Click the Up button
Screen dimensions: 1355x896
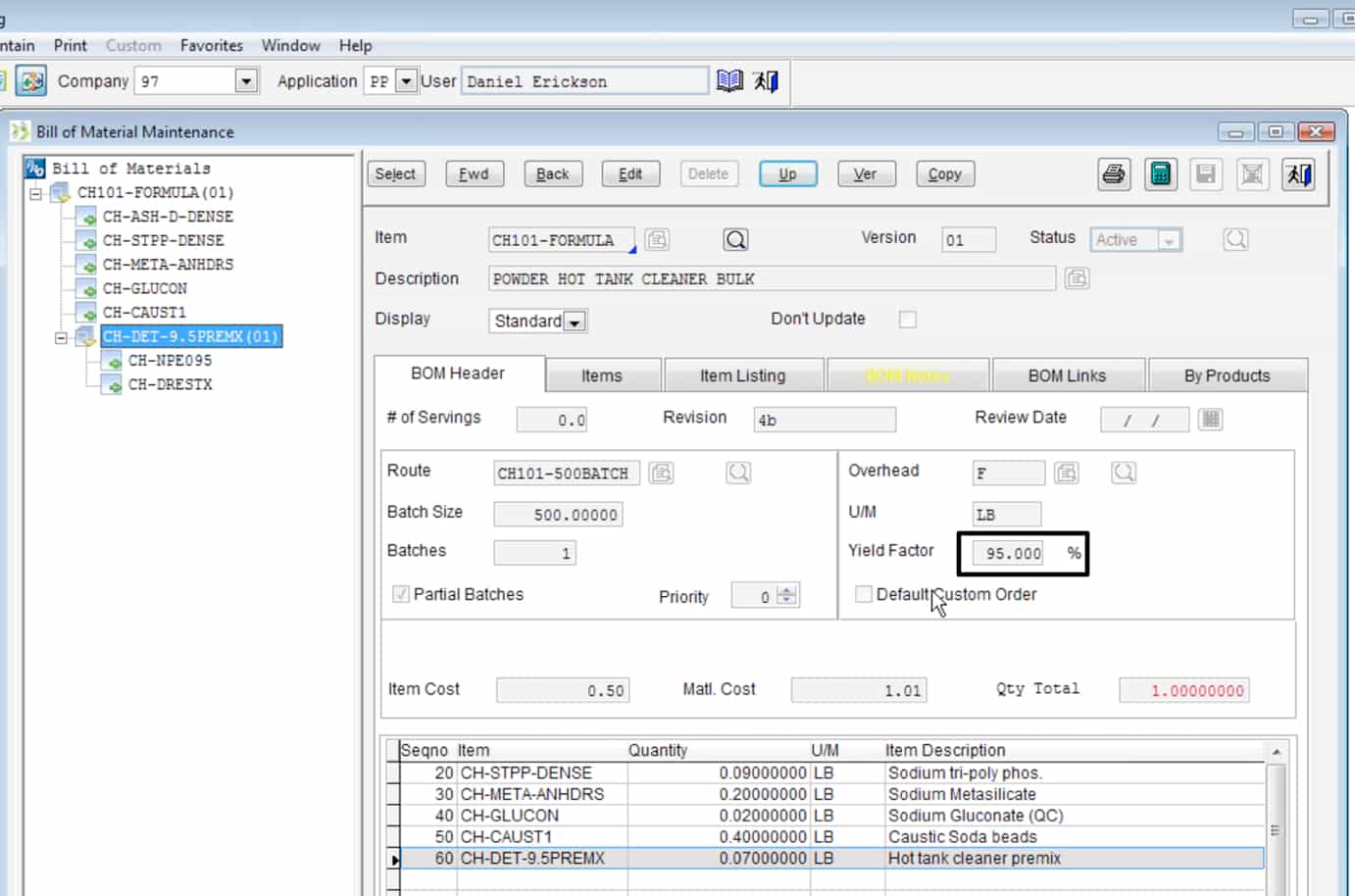click(787, 174)
